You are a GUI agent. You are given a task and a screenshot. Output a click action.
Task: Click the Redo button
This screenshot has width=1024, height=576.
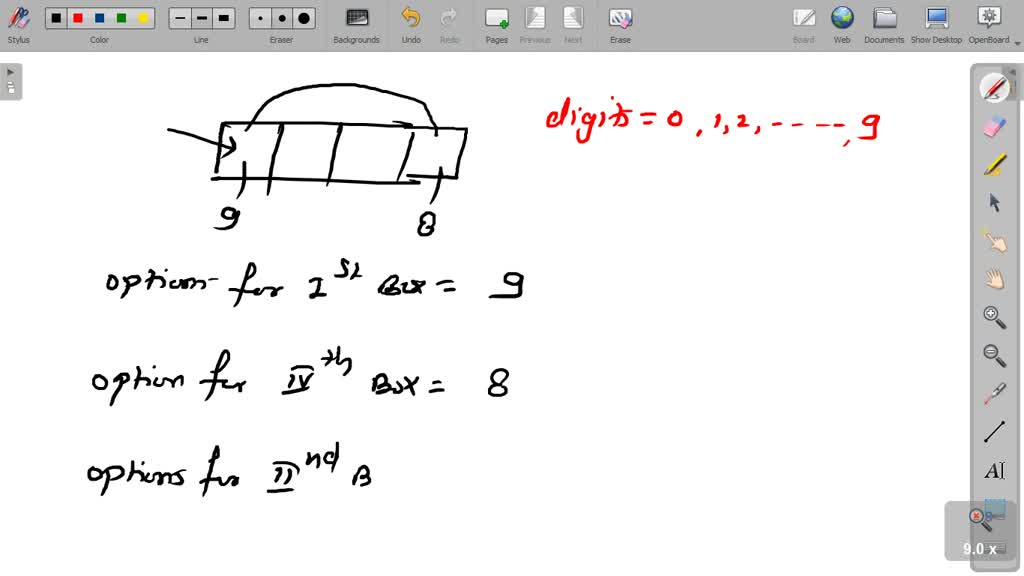(449, 25)
